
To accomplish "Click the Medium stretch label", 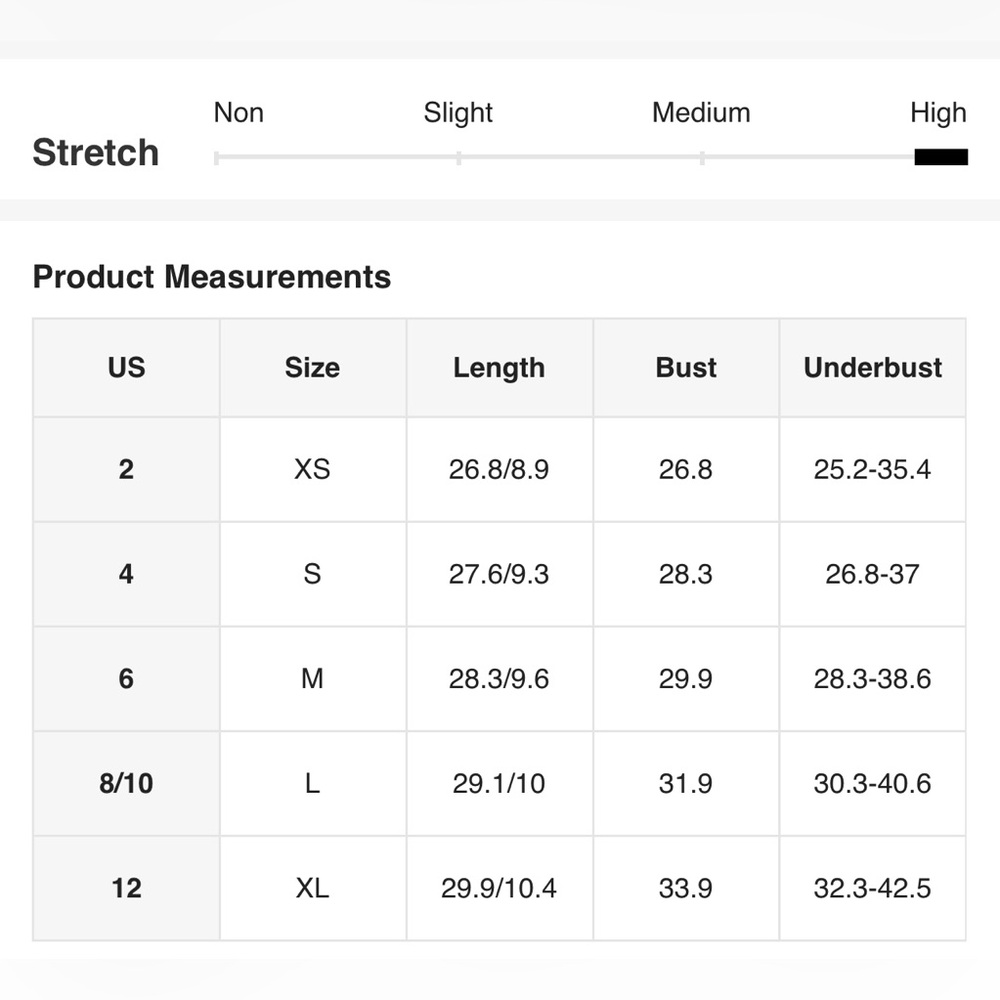I will click(x=701, y=112).
